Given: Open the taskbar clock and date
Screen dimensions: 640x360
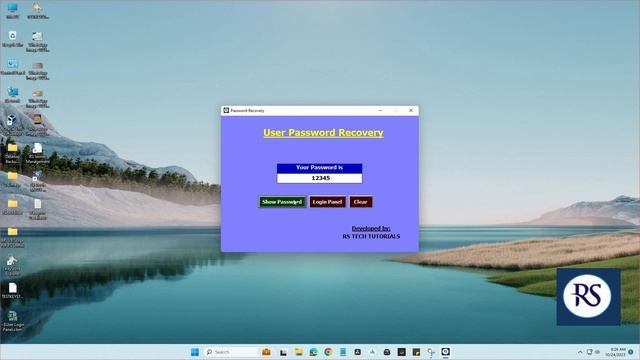Looking at the screenshot, I should pyautogui.click(x=616, y=352).
